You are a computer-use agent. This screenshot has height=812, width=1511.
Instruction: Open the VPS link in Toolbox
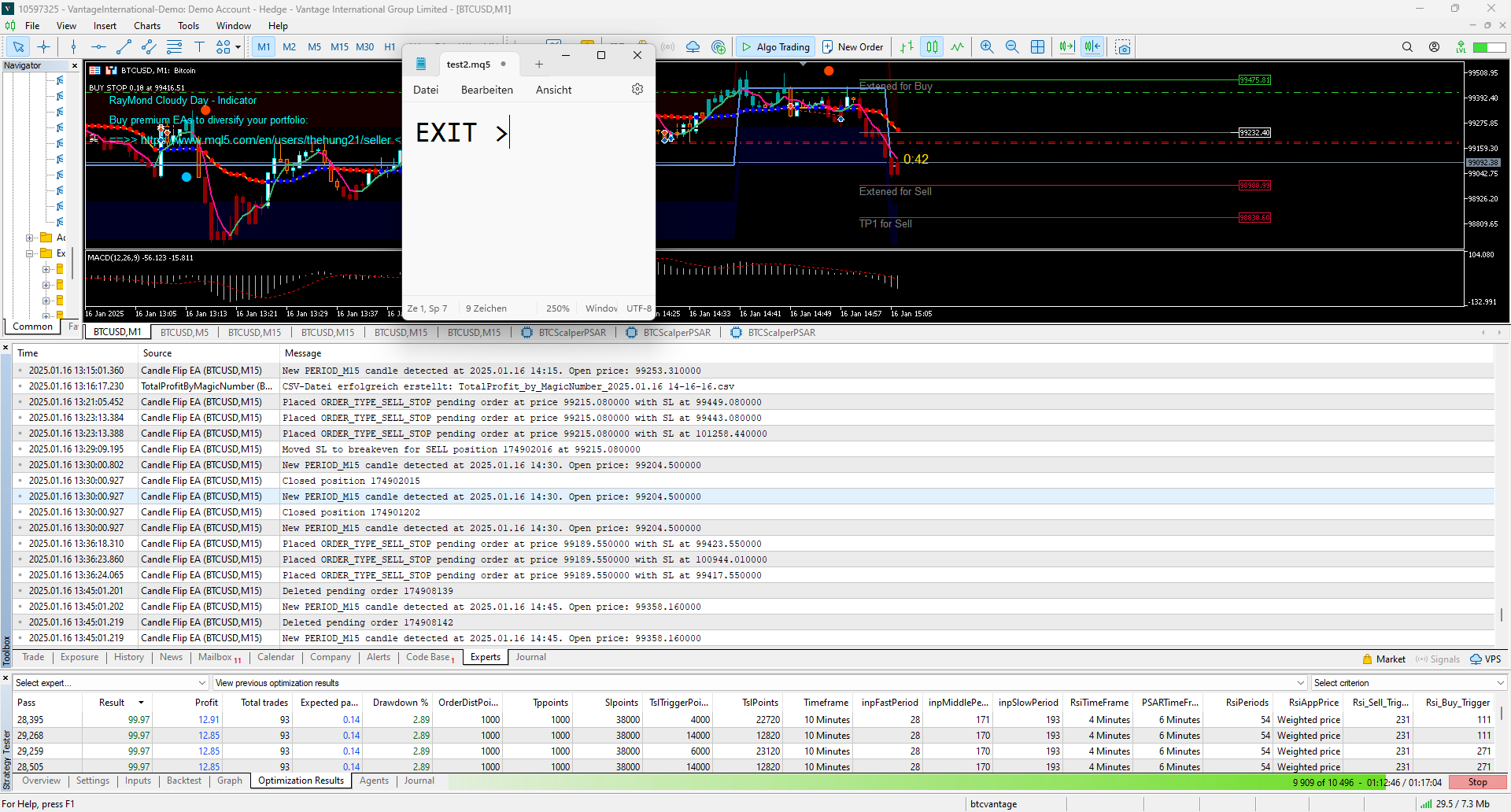[x=1486, y=659]
